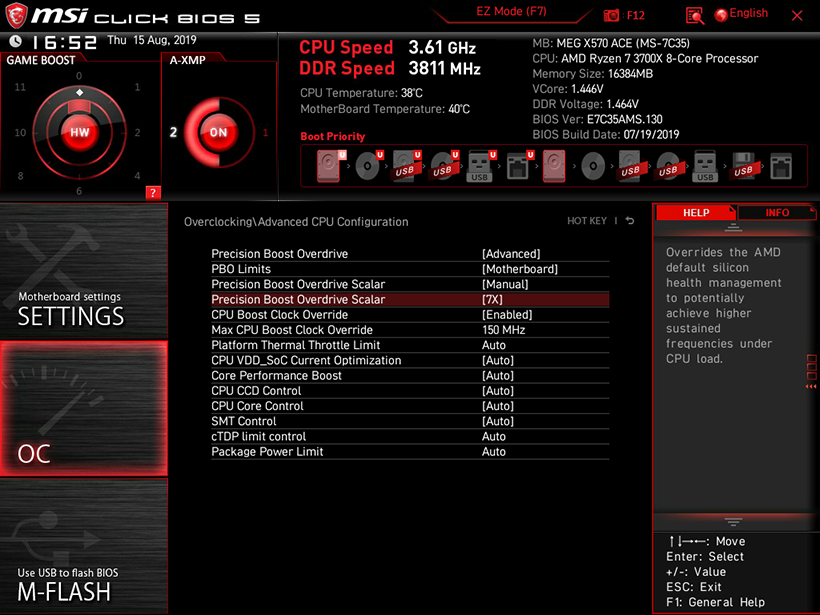Select the legacy USB key boot icon

[705, 166]
